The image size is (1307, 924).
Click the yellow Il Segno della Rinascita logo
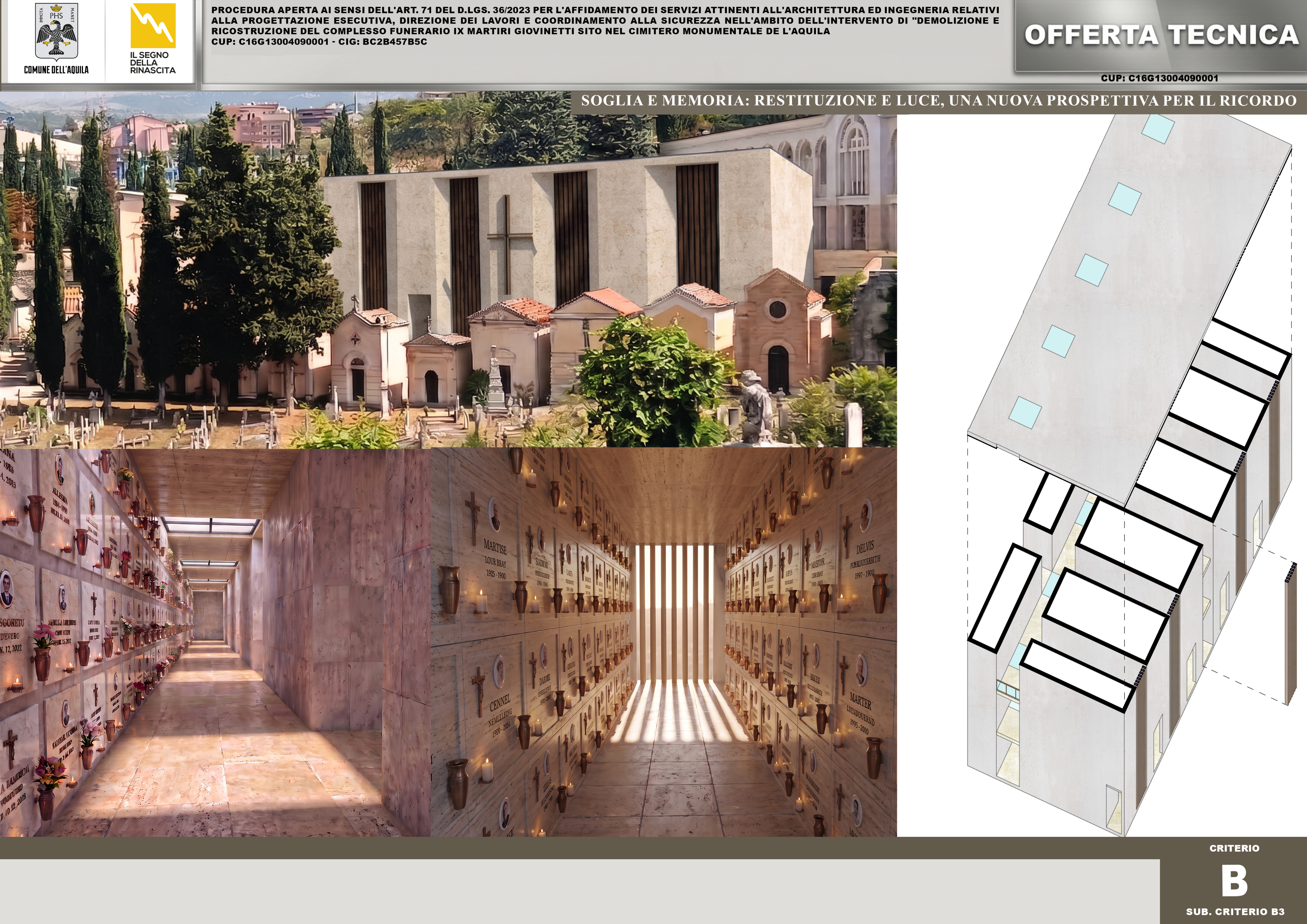coord(153,26)
